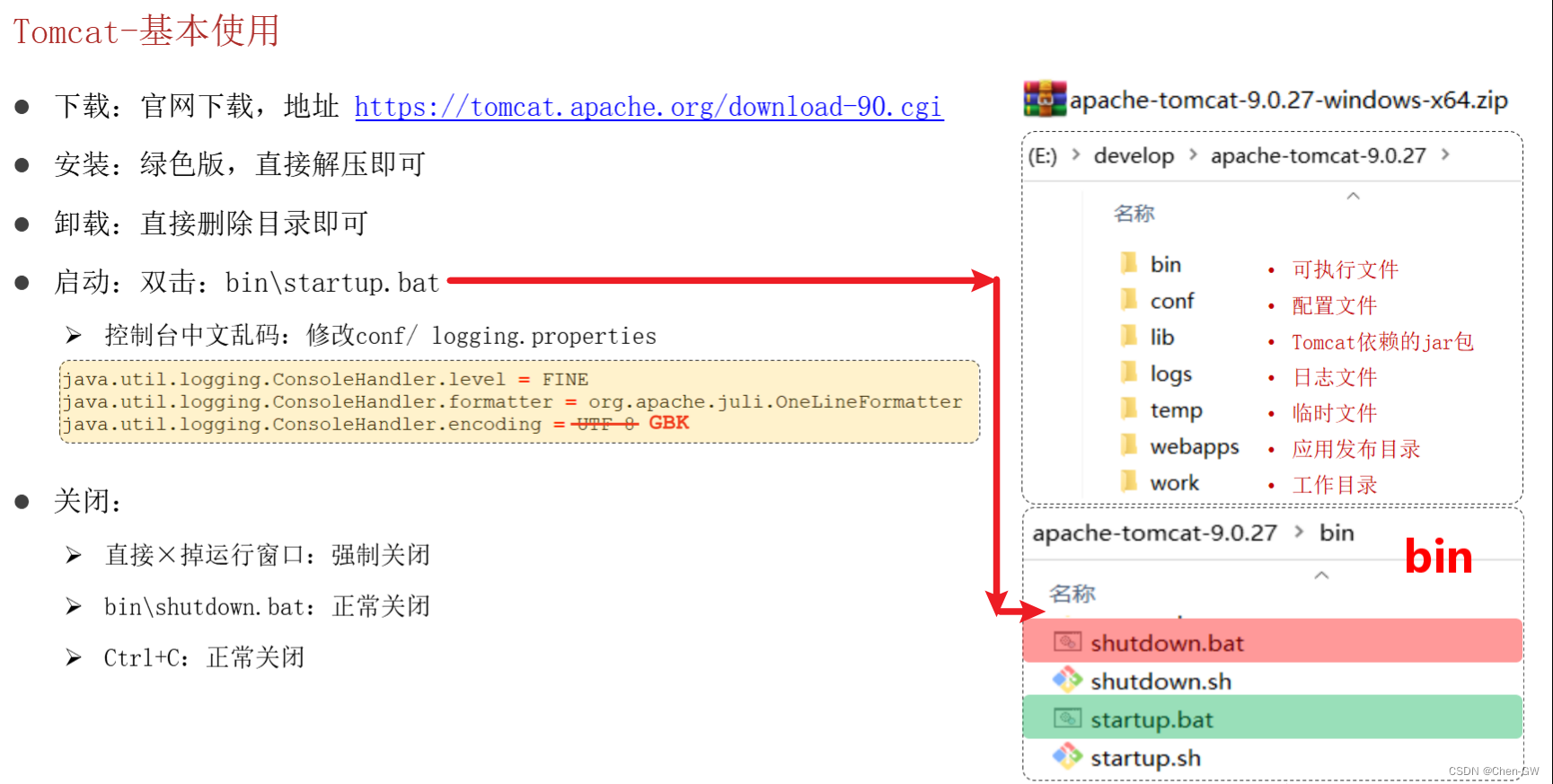The height and width of the screenshot is (784, 1553).
Task: Click bin segment in lower breadcrumb
Action: click(x=1337, y=533)
